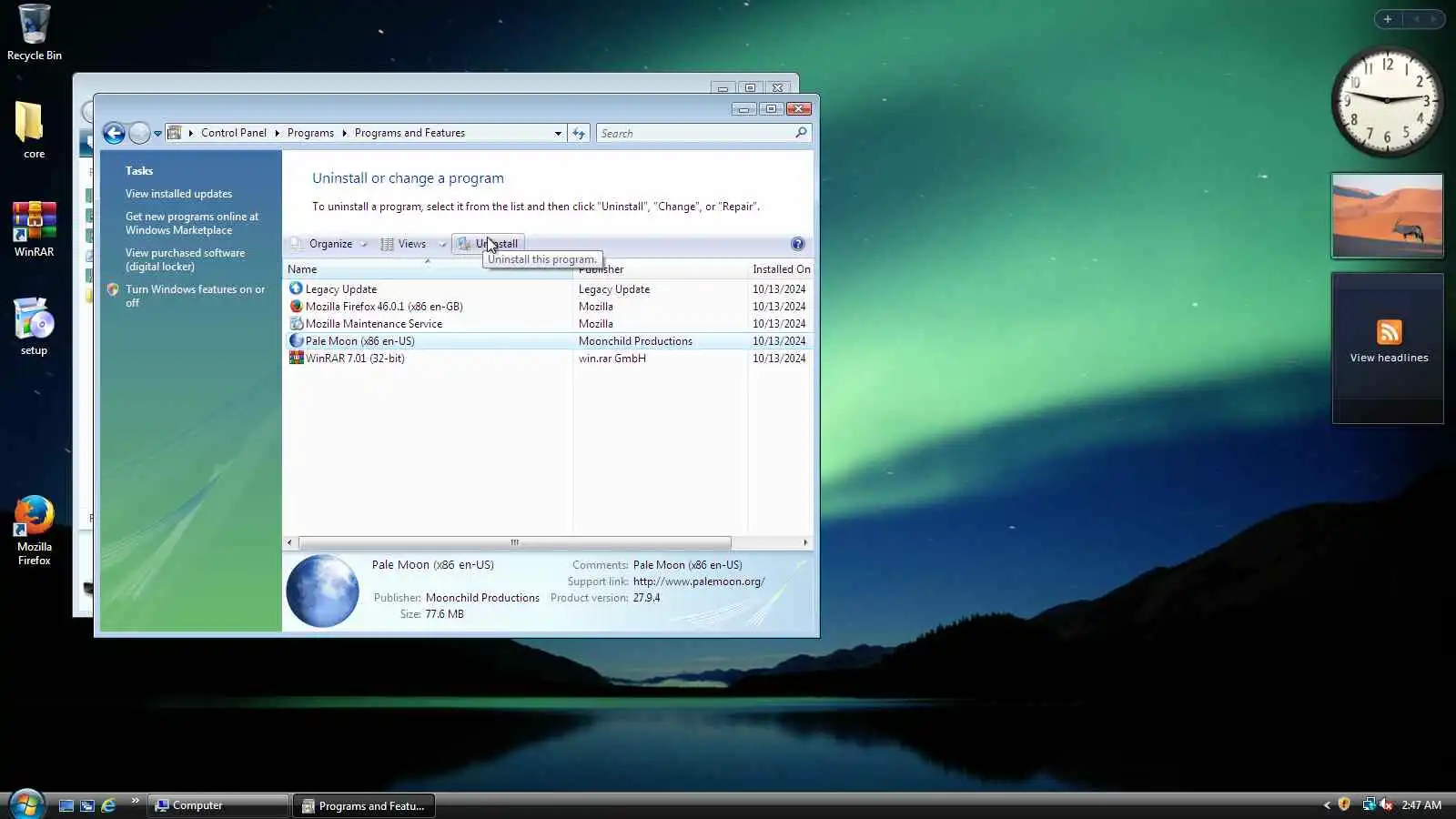The height and width of the screenshot is (819, 1456).
Task: Navigate to Control Panel breadcrumb
Action: tap(234, 133)
